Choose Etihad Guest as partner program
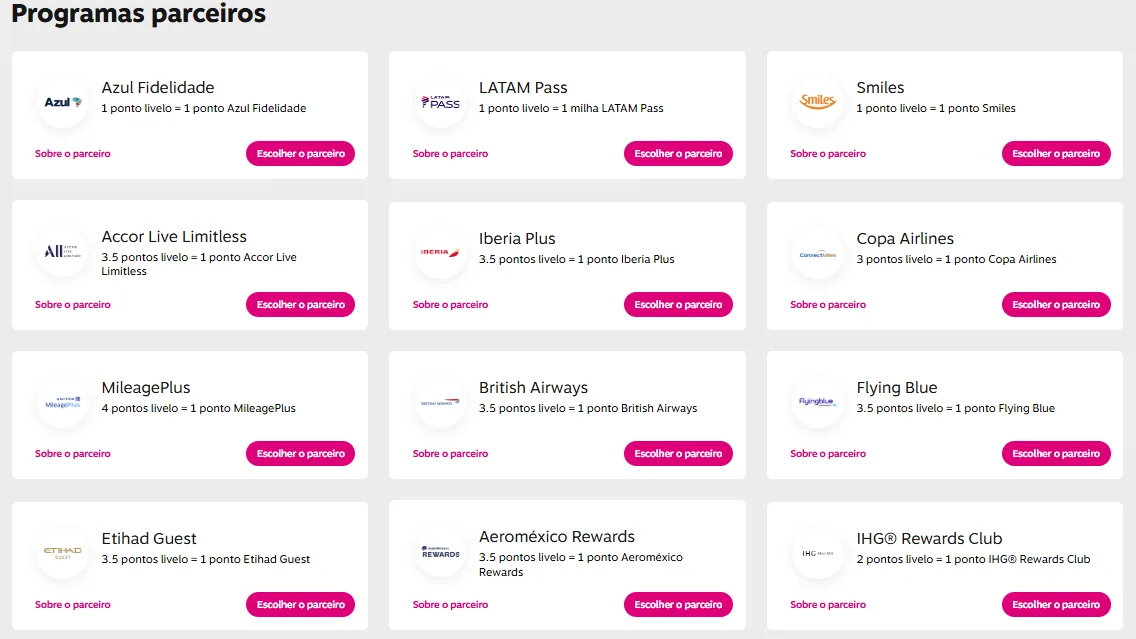1136x639 pixels. point(300,605)
